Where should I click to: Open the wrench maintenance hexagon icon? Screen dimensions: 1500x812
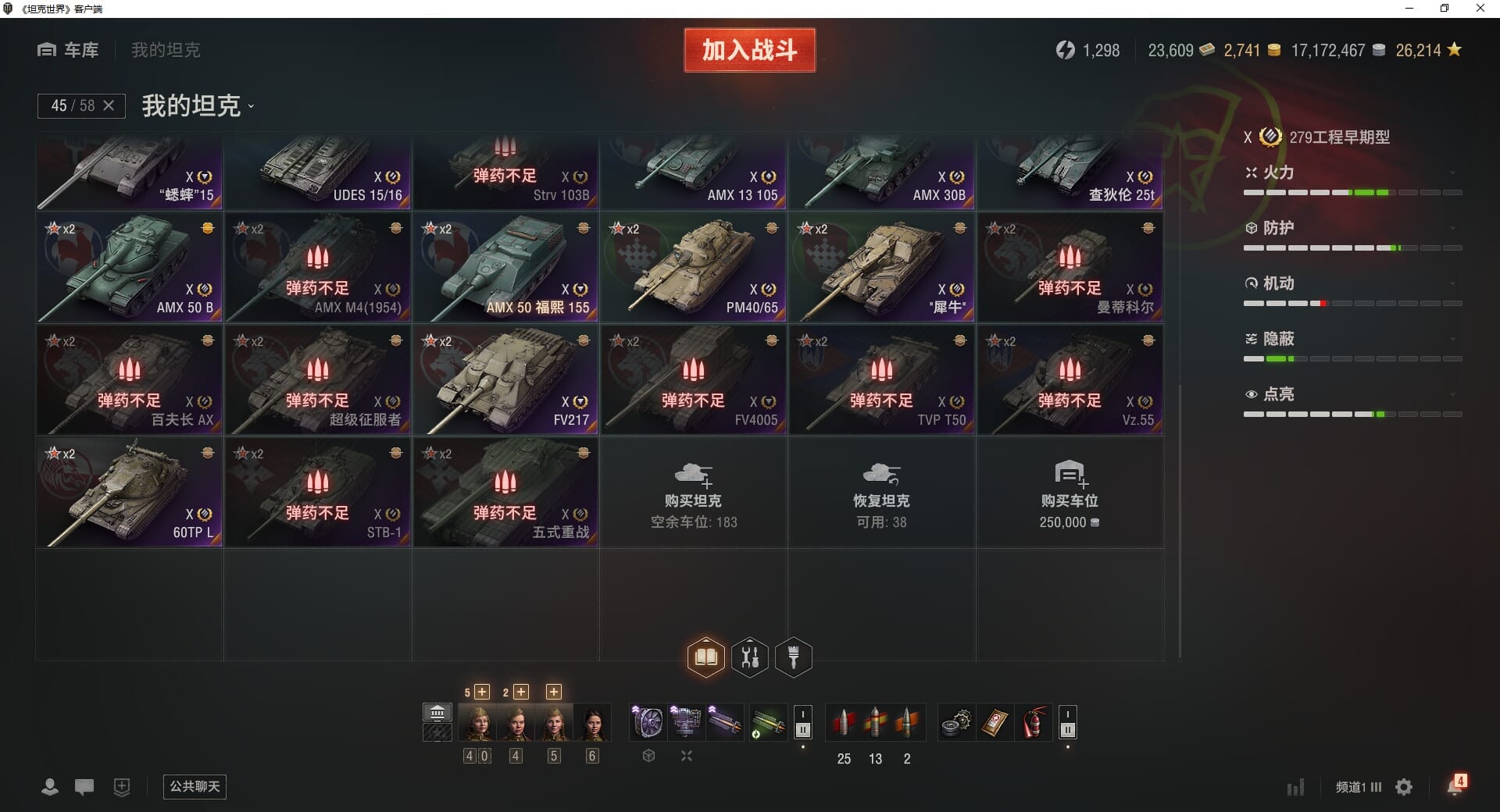(x=750, y=657)
